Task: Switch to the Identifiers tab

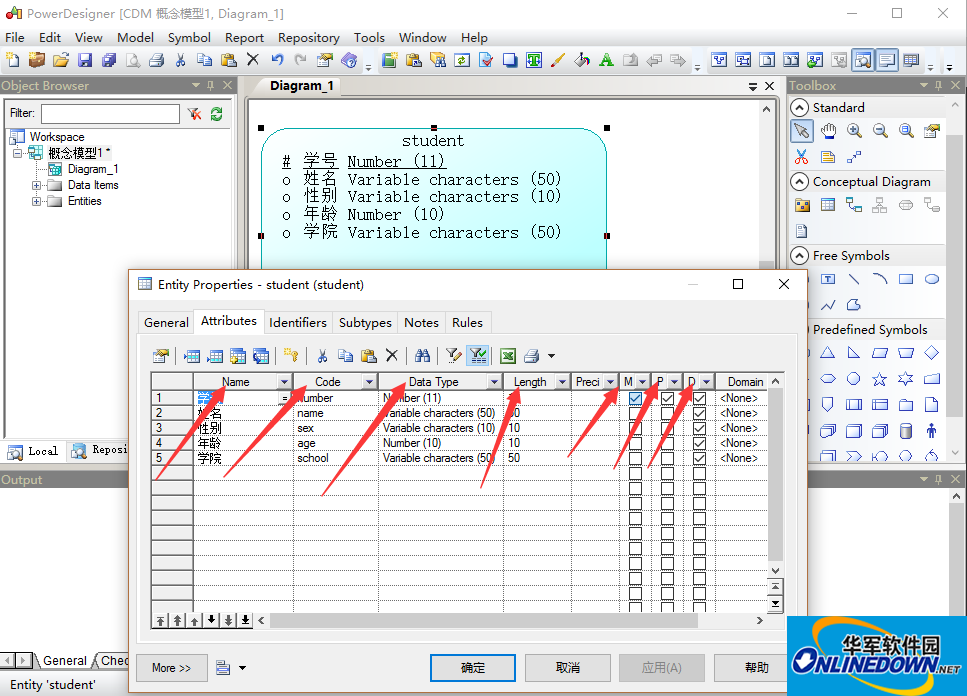Action: [x=298, y=322]
